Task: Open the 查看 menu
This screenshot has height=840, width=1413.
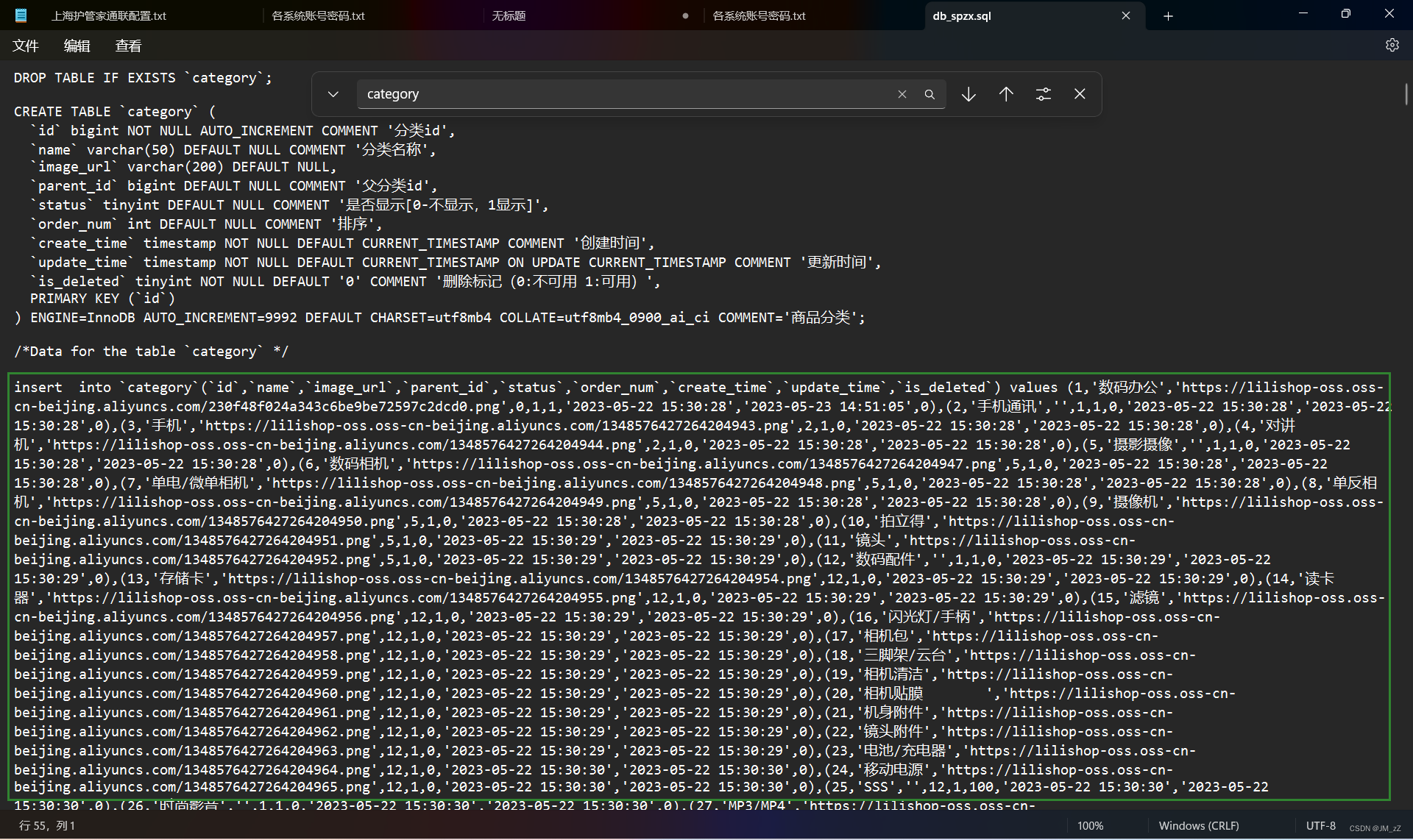Action: 128,46
